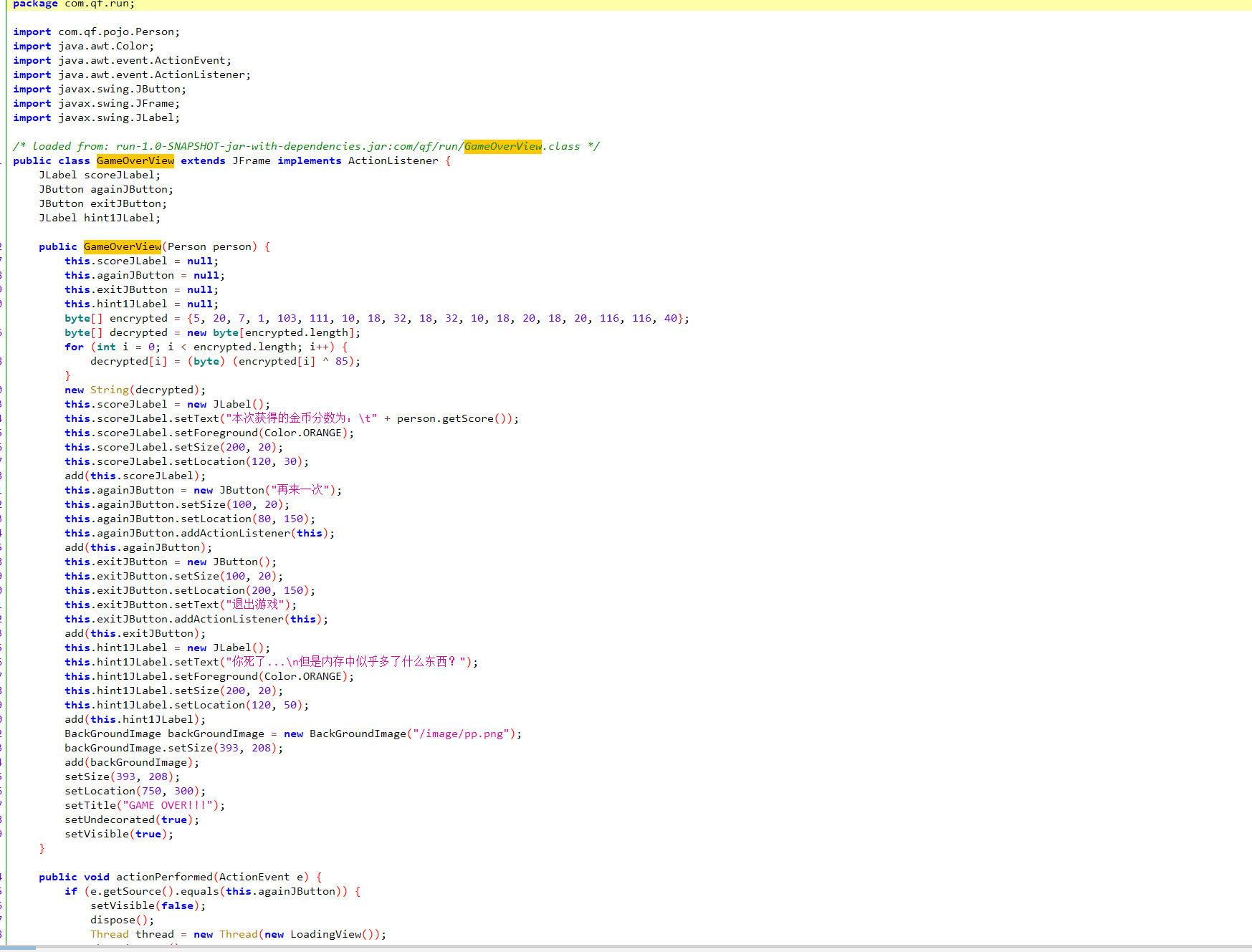Select the "JButton againJButton;" field declaration
This screenshot has height=952, width=1252.
pos(106,189)
